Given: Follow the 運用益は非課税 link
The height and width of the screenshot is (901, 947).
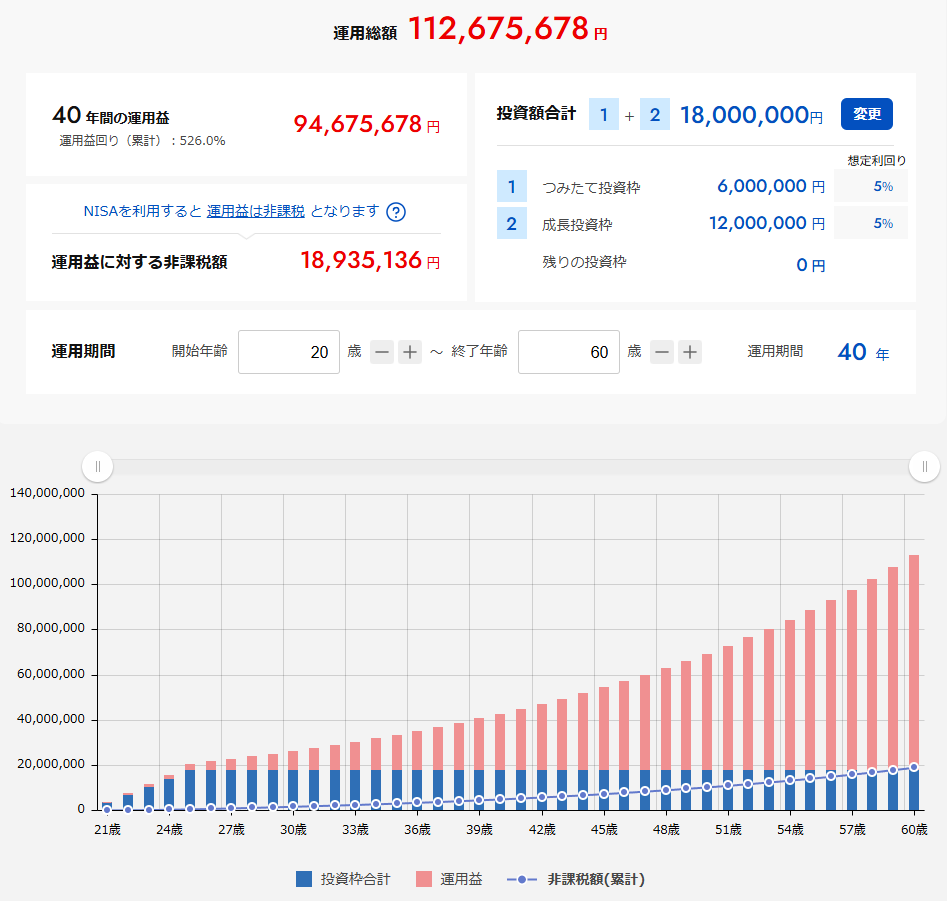Looking at the screenshot, I should point(255,211).
